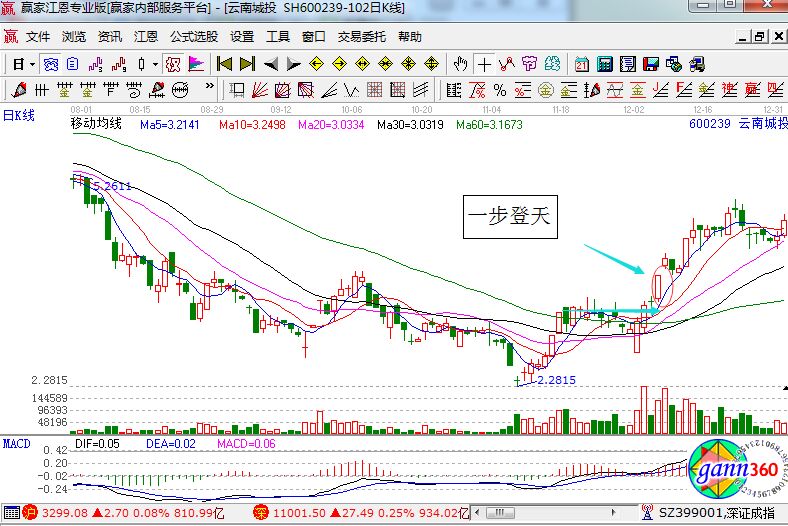The height and width of the screenshot is (526, 788).
Task: Click the pink flag chart icon
Action: tap(196, 64)
